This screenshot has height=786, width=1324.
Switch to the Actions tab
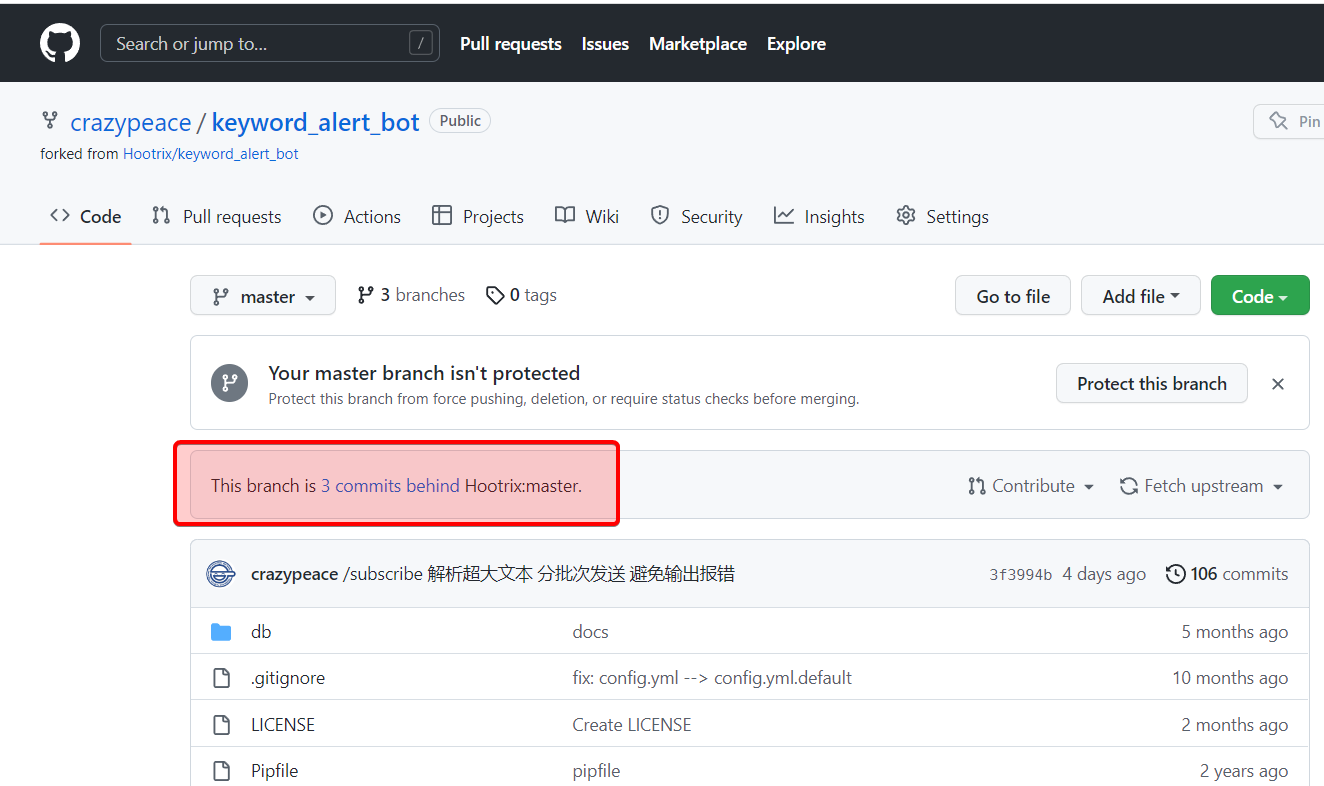pos(357,216)
